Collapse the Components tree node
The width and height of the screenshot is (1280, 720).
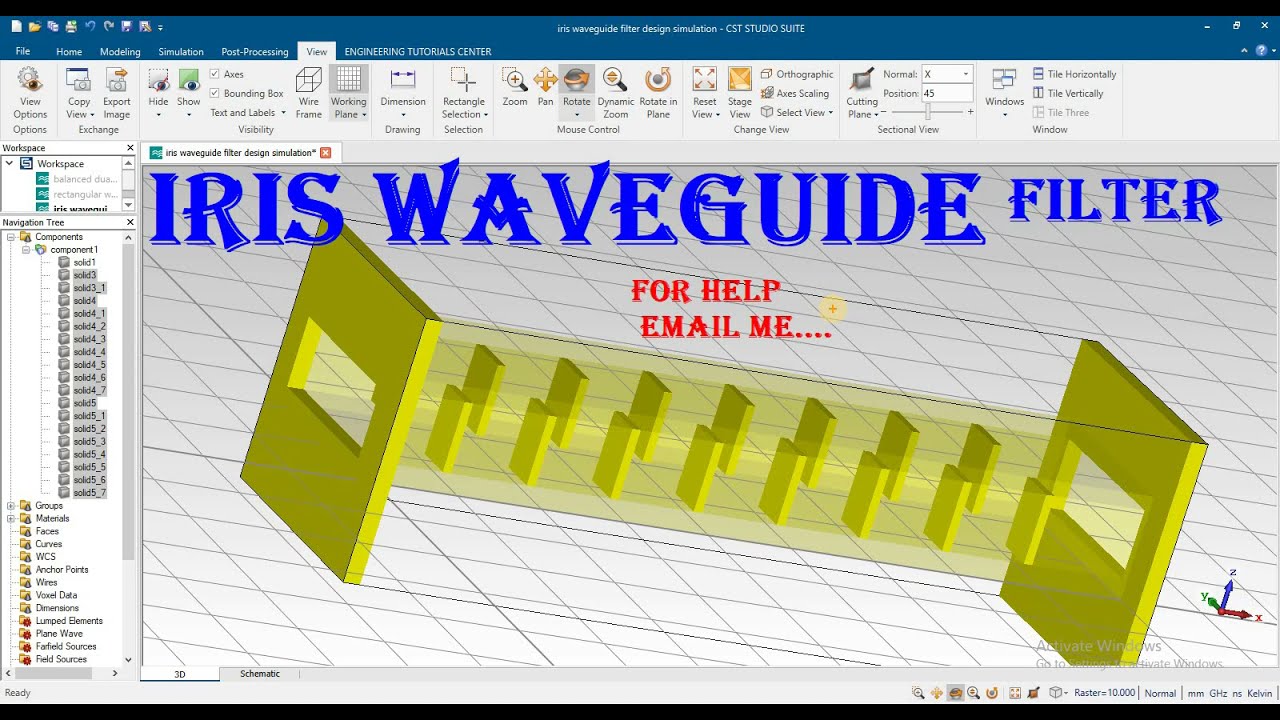(x=11, y=237)
